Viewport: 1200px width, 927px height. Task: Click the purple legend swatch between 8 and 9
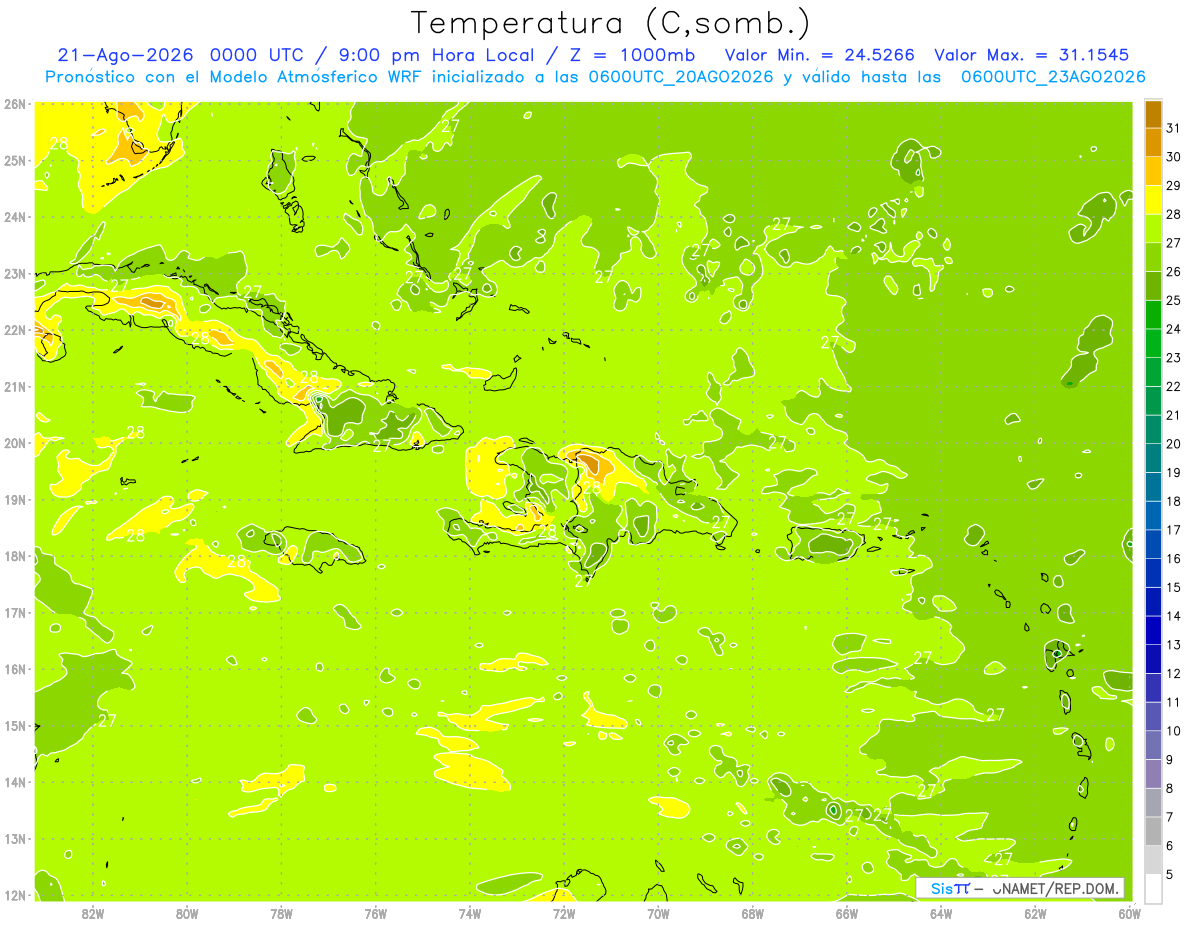pos(1153,774)
